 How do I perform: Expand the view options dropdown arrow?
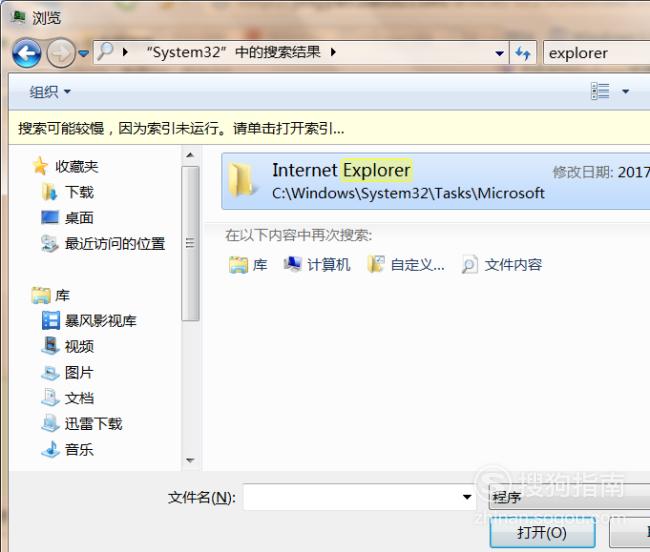click(x=625, y=91)
